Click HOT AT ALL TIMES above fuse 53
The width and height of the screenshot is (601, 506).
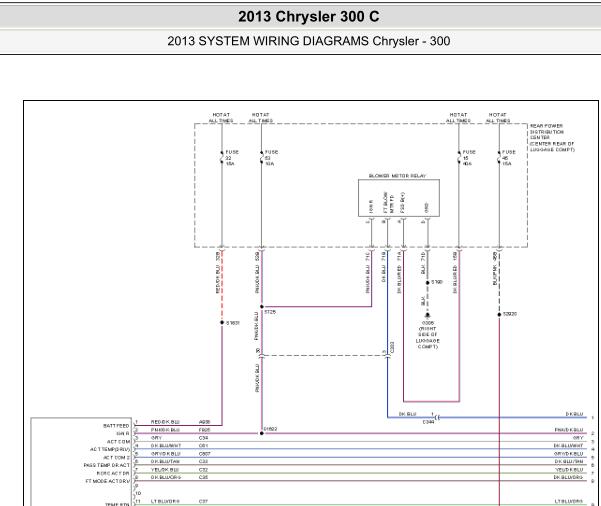click(261, 118)
